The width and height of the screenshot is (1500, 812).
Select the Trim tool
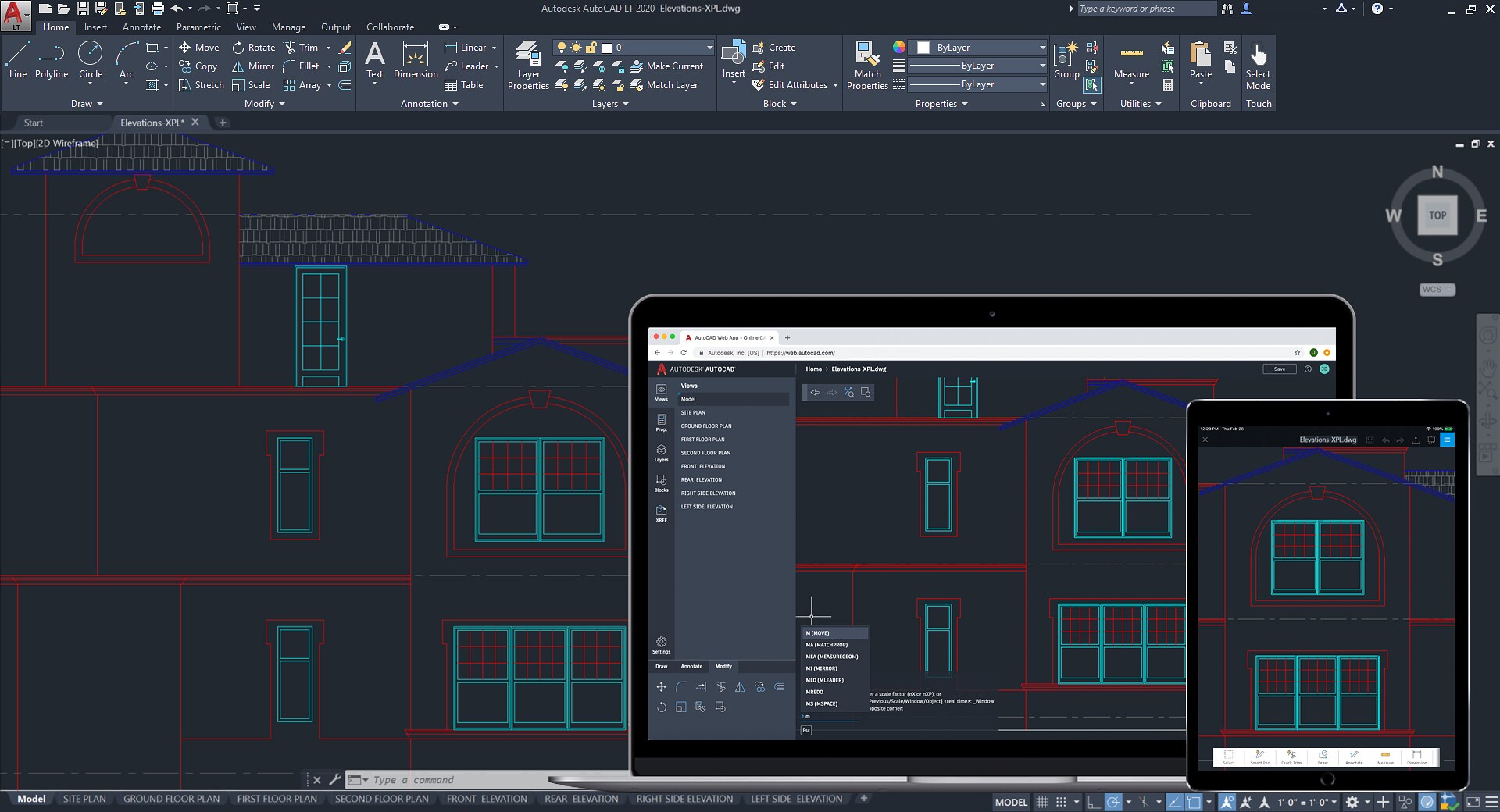click(305, 47)
